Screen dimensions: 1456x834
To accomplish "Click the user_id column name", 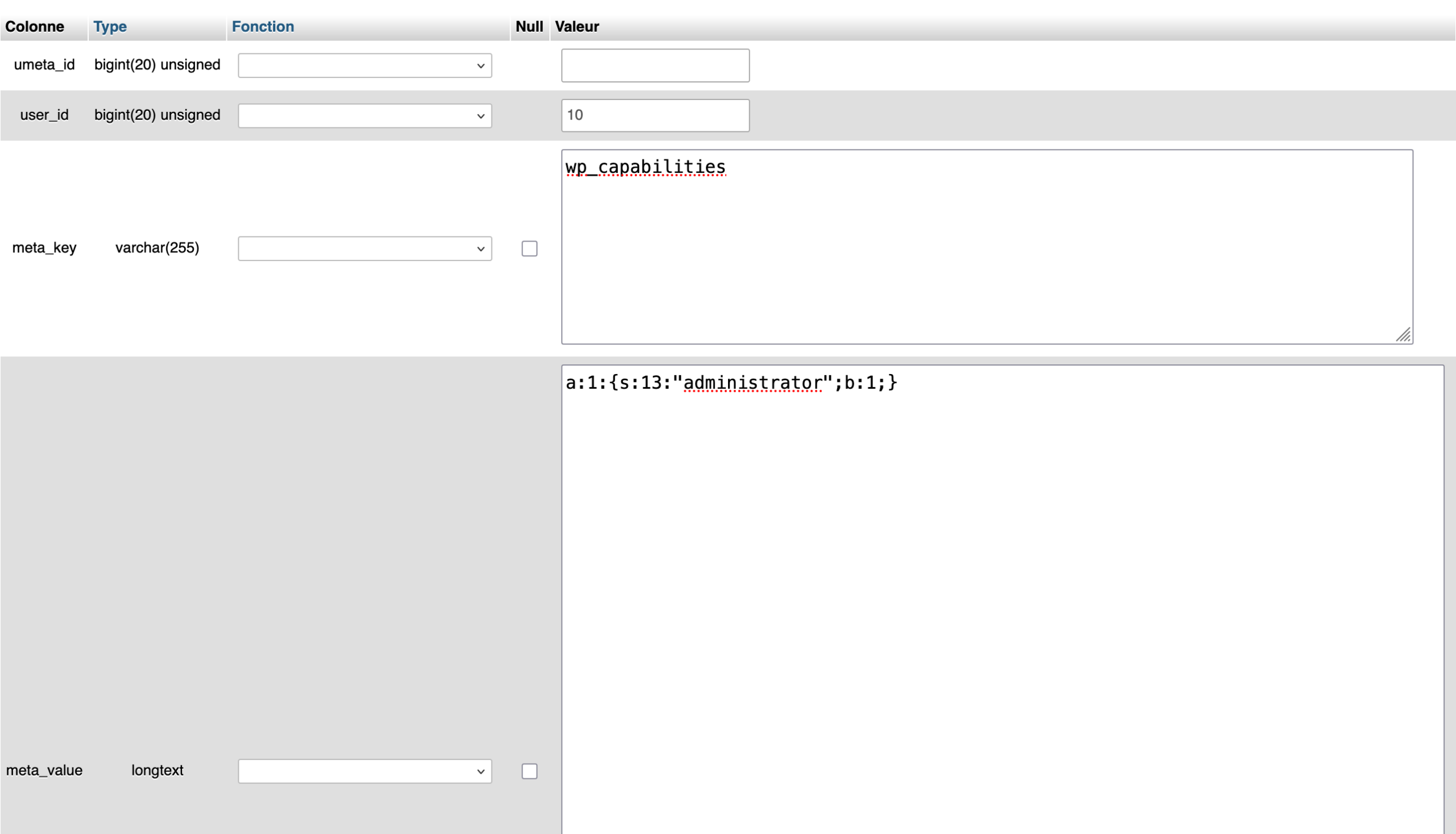I will pyautogui.click(x=44, y=115).
